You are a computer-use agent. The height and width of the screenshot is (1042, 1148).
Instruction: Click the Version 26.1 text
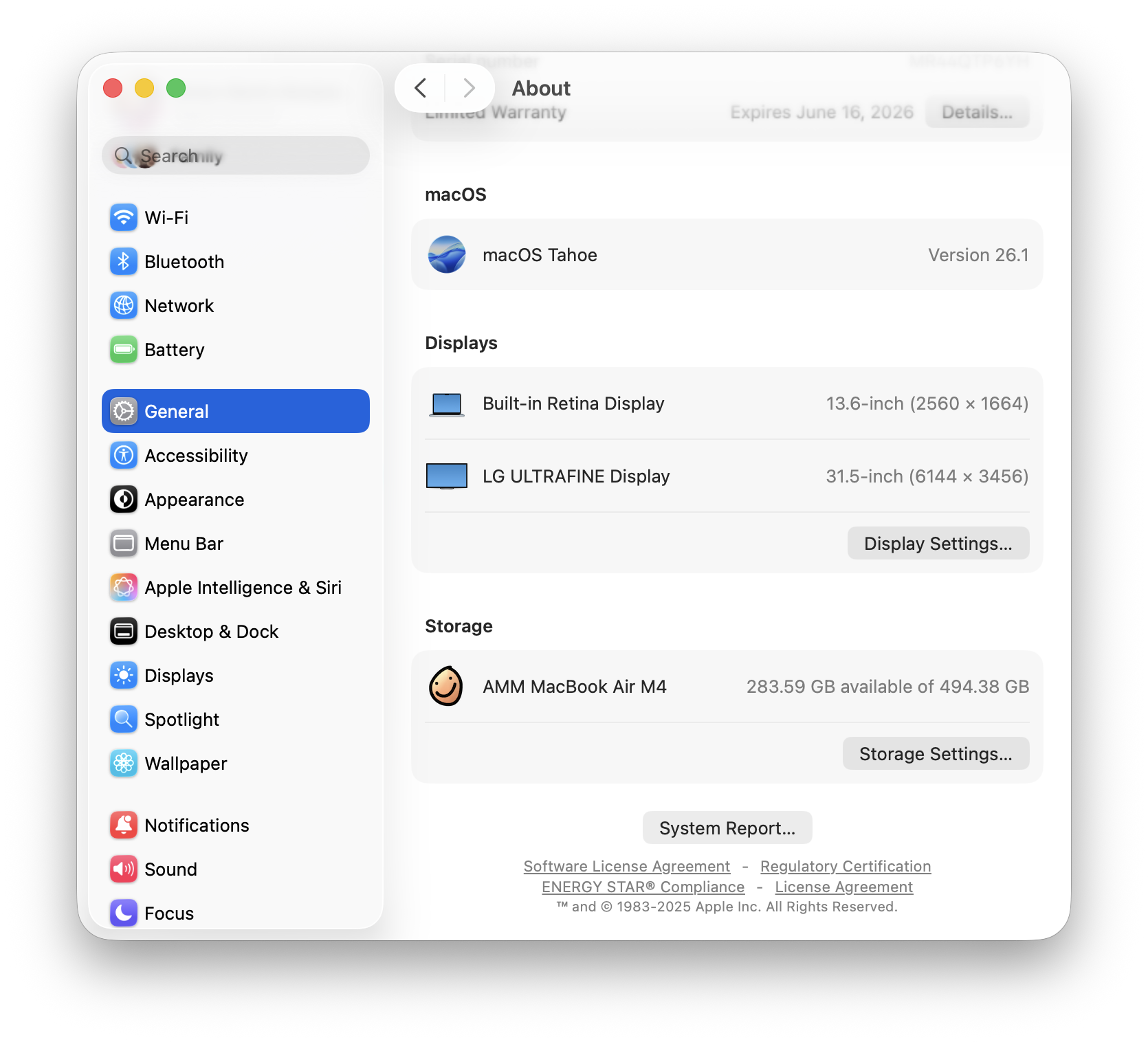[979, 255]
